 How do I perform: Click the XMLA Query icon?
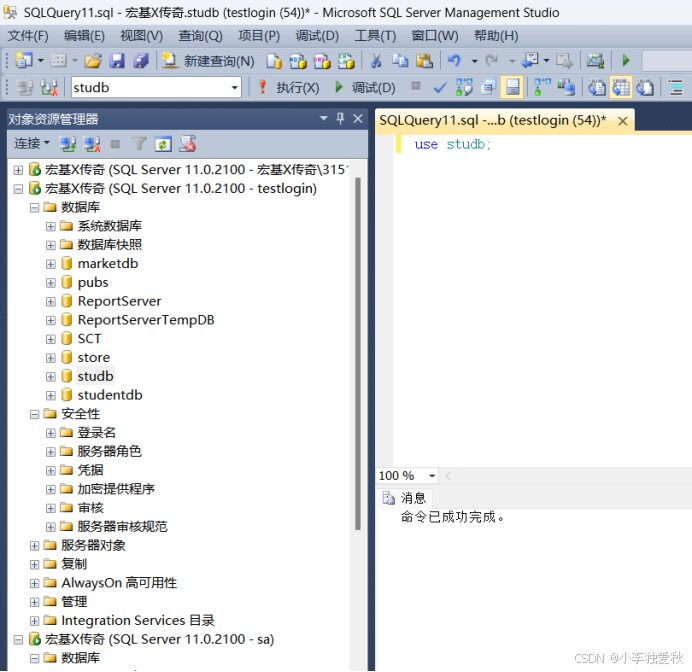click(x=346, y=61)
